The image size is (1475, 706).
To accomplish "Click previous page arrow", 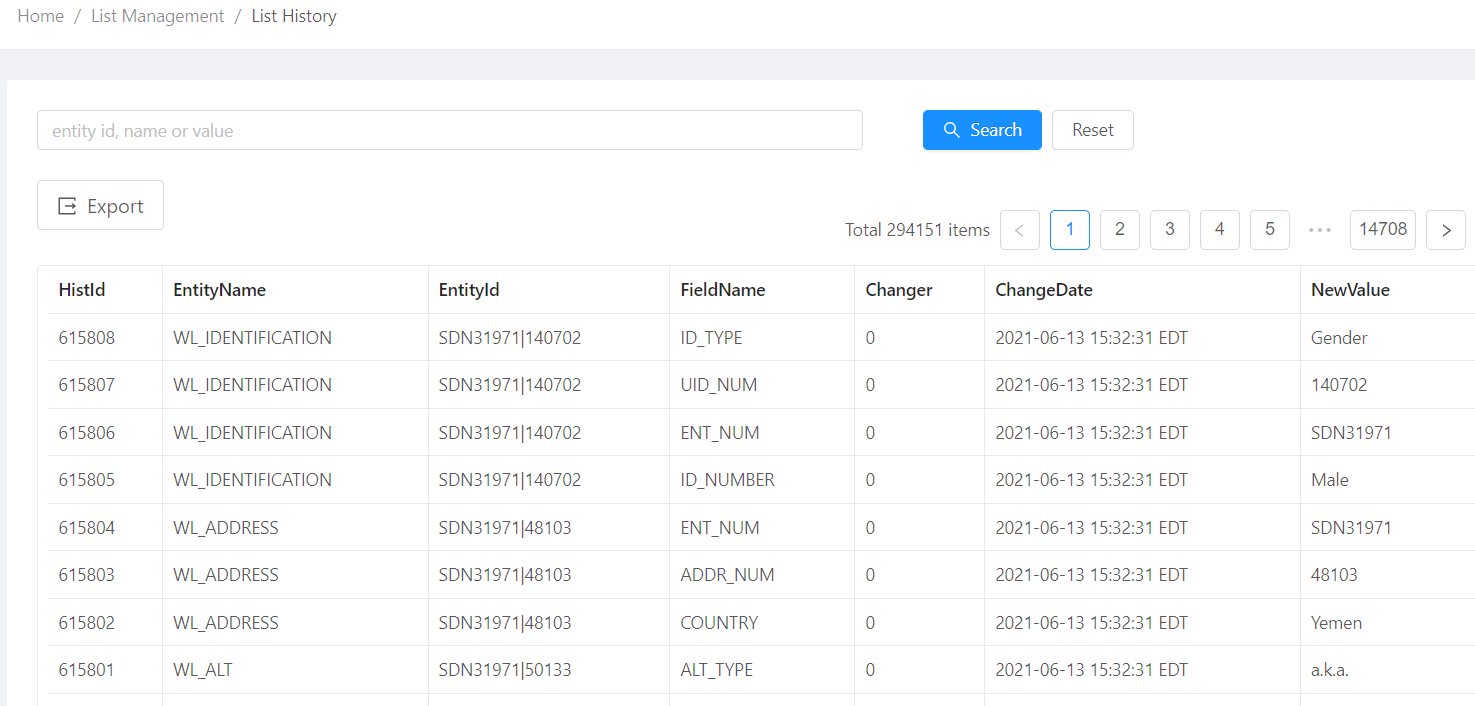I will pyautogui.click(x=1020, y=230).
